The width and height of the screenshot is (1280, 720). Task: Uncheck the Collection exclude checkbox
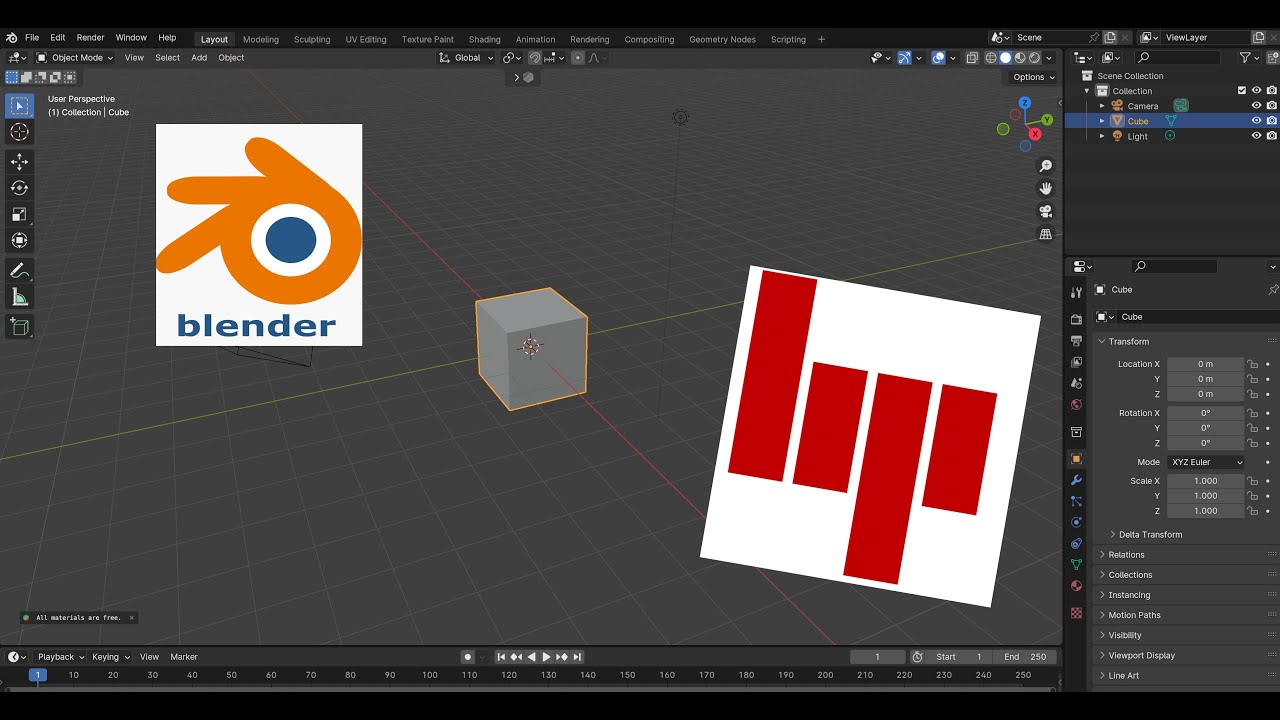tap(1242, 91)
